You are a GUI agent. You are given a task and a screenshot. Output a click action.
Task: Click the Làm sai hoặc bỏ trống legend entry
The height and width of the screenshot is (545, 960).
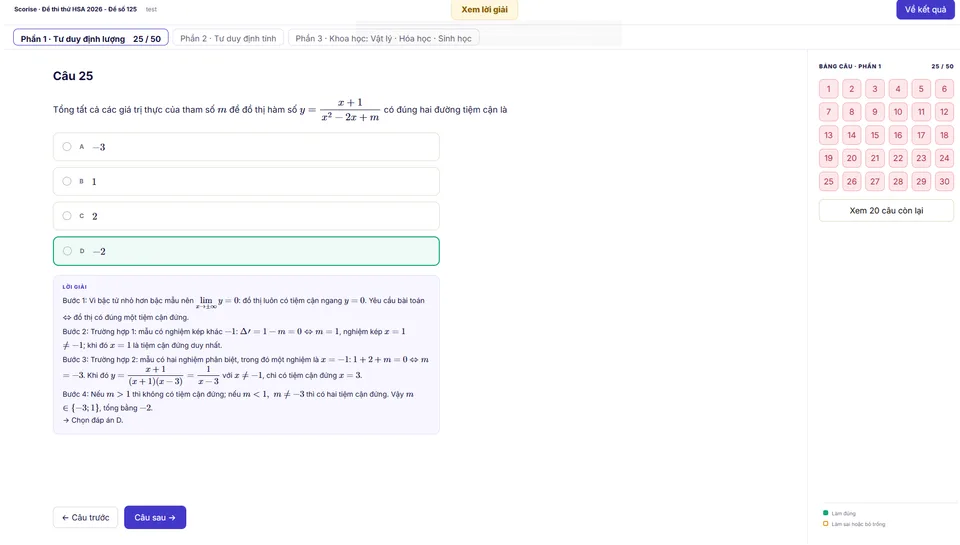click(x=854, y=524)
